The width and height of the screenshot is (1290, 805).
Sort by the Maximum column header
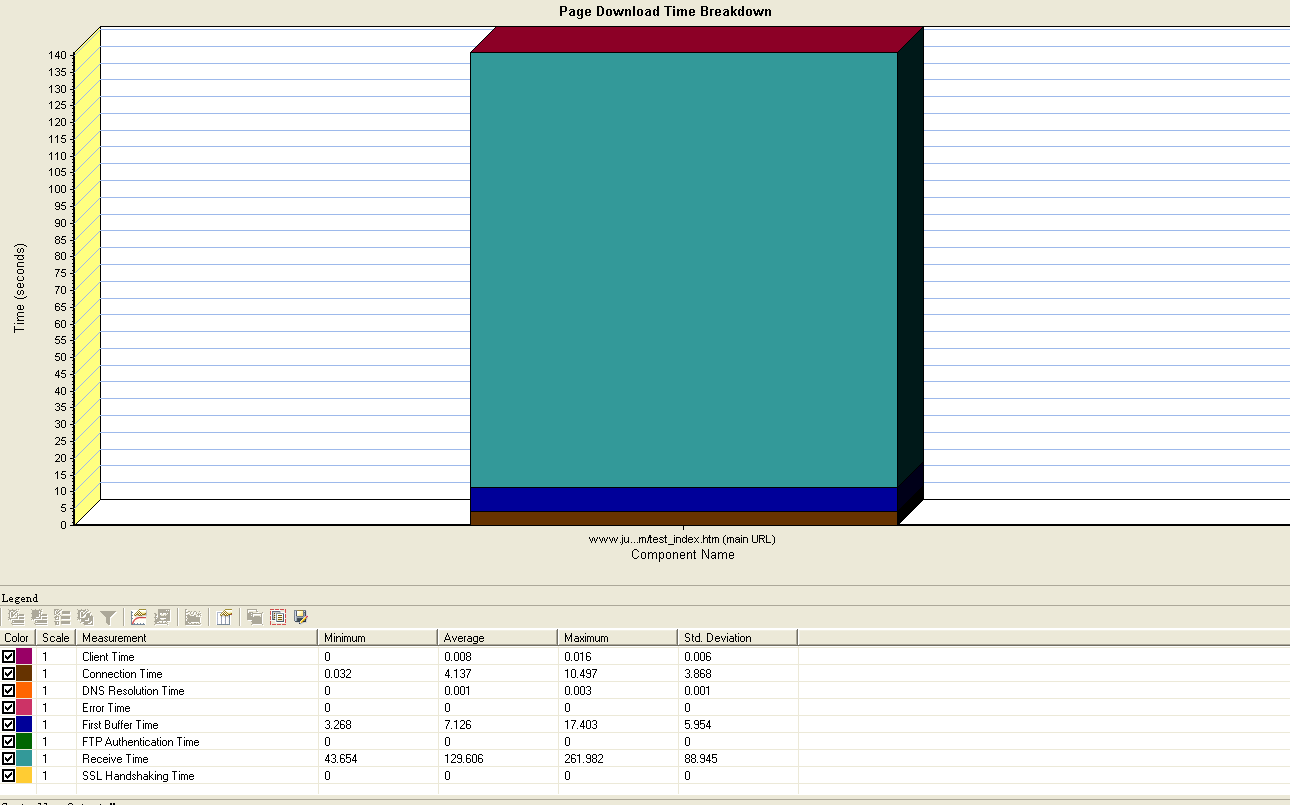(618, 637)
